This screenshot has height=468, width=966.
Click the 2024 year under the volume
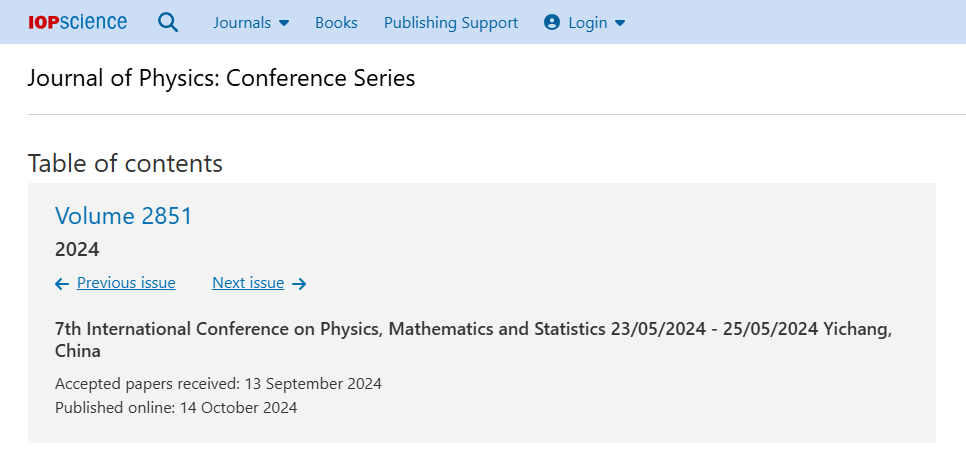click(77, 249)
